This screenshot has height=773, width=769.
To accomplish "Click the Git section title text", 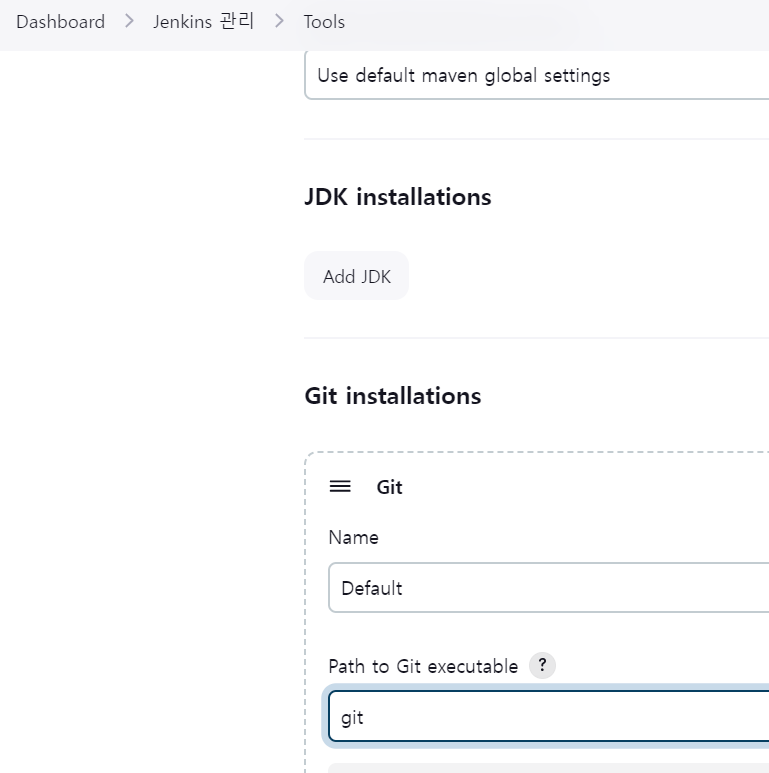I will tap(389, 487).
